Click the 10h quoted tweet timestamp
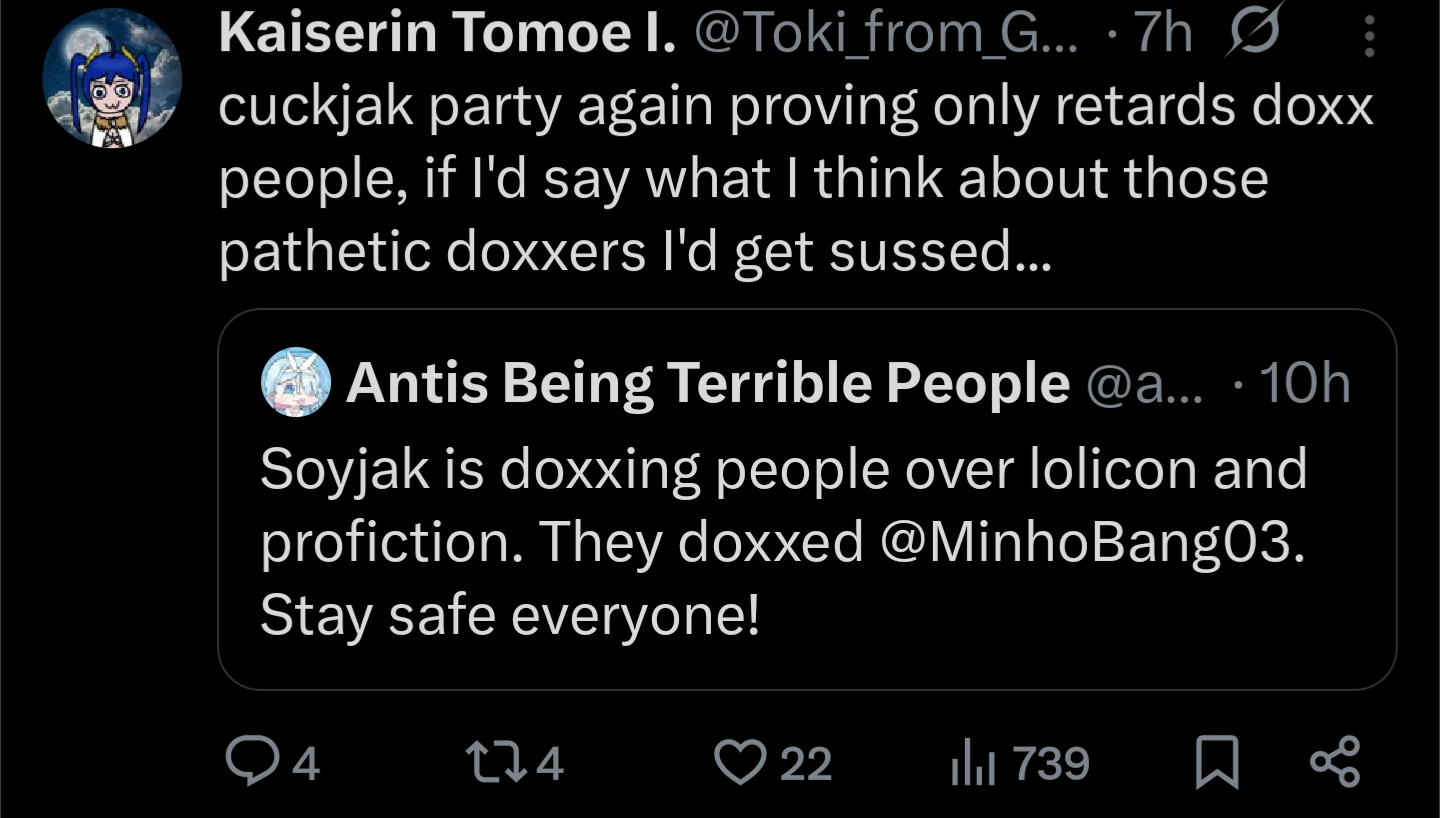This screenshot has height=818, width=1440. [x=1305, y=382]
